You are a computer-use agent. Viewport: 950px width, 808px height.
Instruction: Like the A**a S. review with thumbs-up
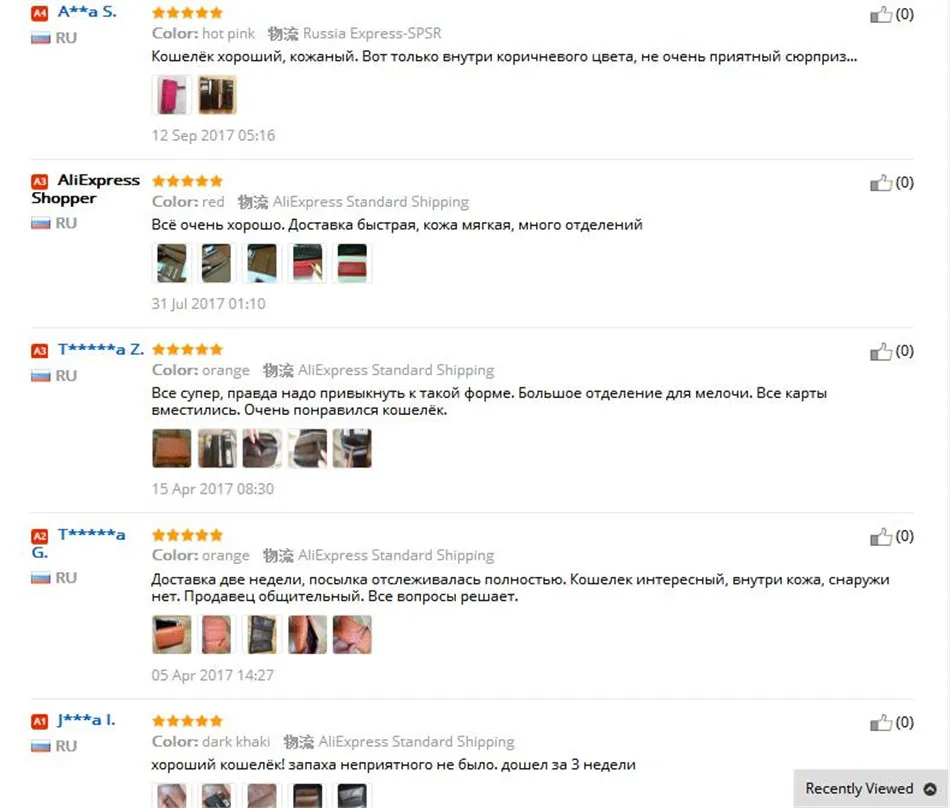pyautogui.click(x=881, y=14)
